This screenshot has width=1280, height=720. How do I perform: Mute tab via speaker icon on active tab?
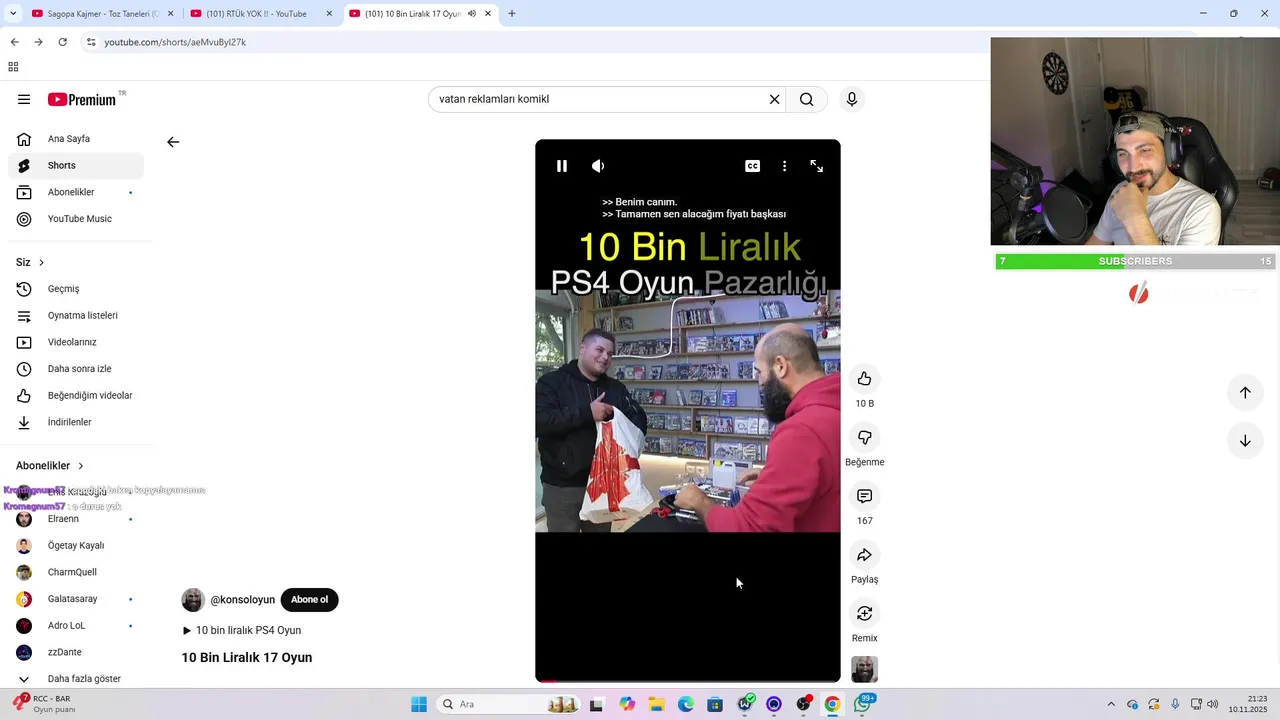pos(472,14)
